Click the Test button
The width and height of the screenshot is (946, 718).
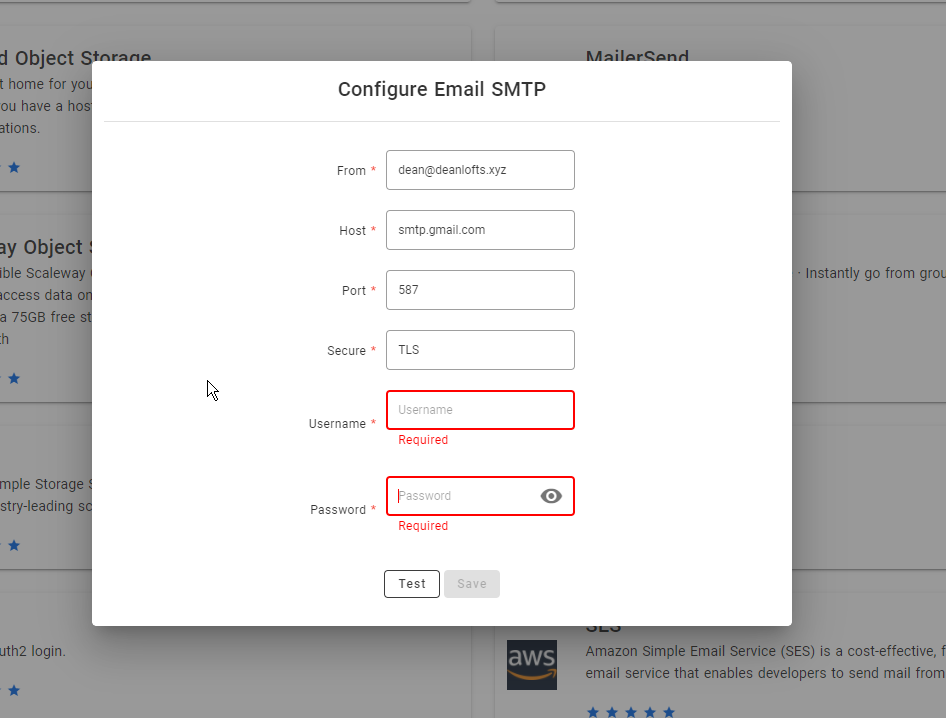411,583
